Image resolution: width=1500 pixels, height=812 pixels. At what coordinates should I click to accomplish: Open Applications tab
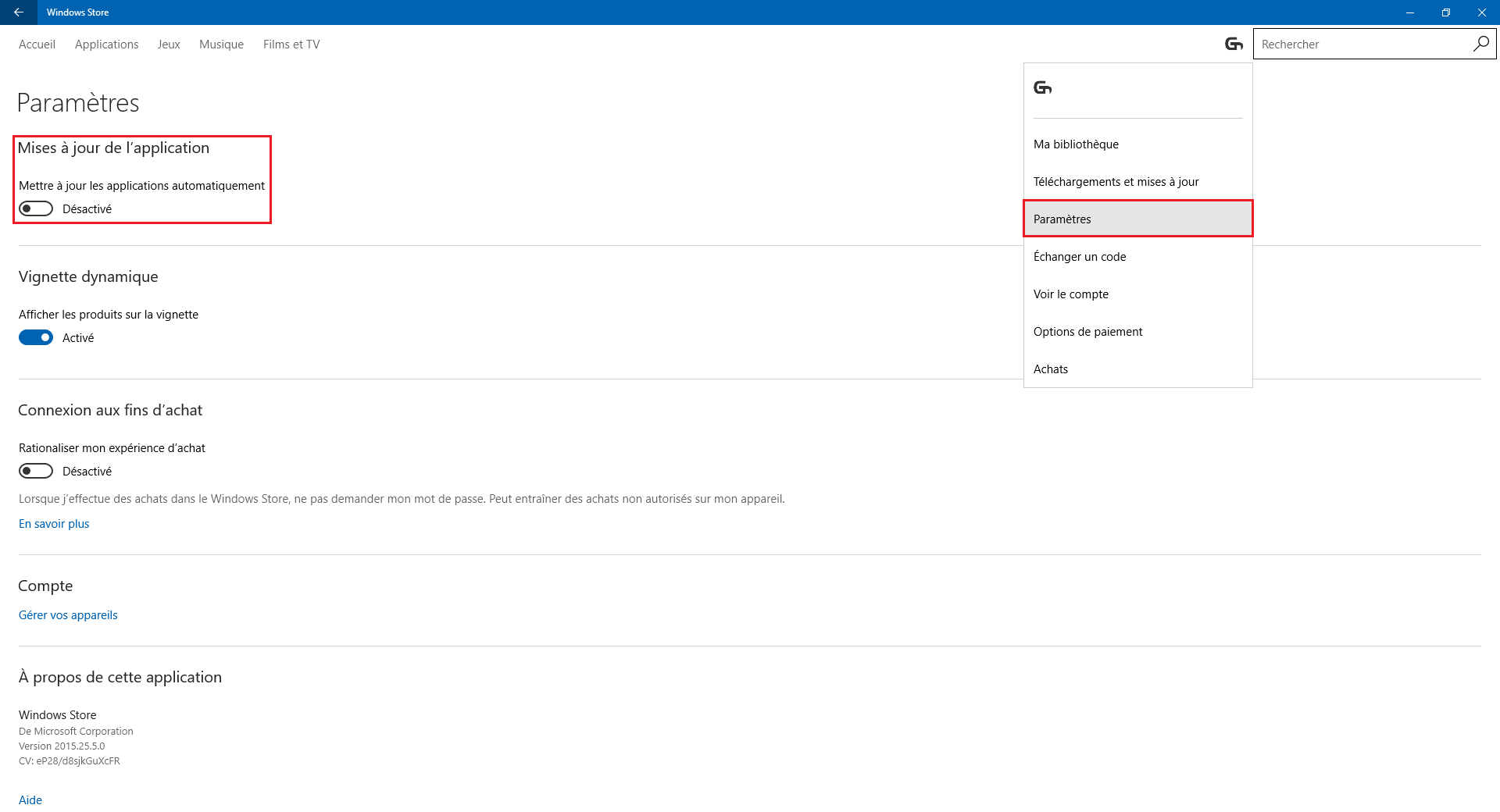(107, 45)
